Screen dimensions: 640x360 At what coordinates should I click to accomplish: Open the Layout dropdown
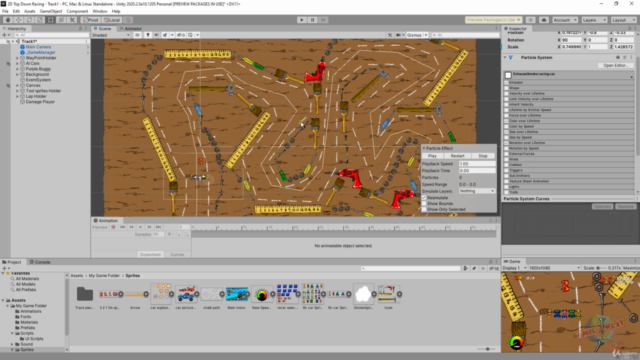pos(623,20)
